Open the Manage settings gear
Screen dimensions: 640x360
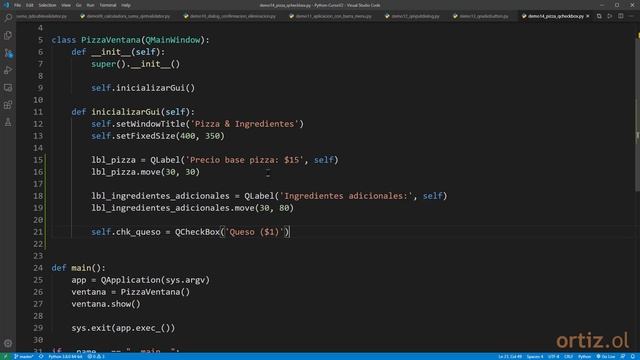(x=8, y=343)
